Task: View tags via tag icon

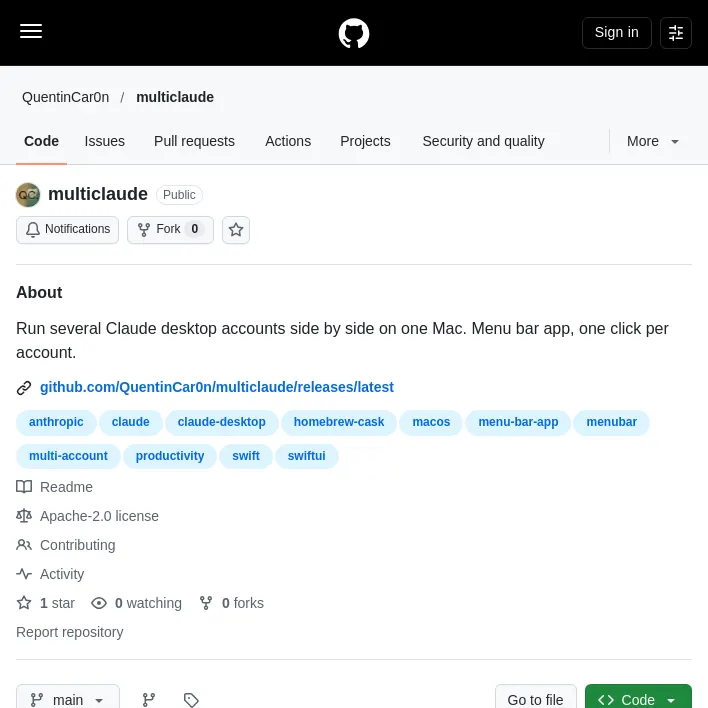Action: coord(191,700)
